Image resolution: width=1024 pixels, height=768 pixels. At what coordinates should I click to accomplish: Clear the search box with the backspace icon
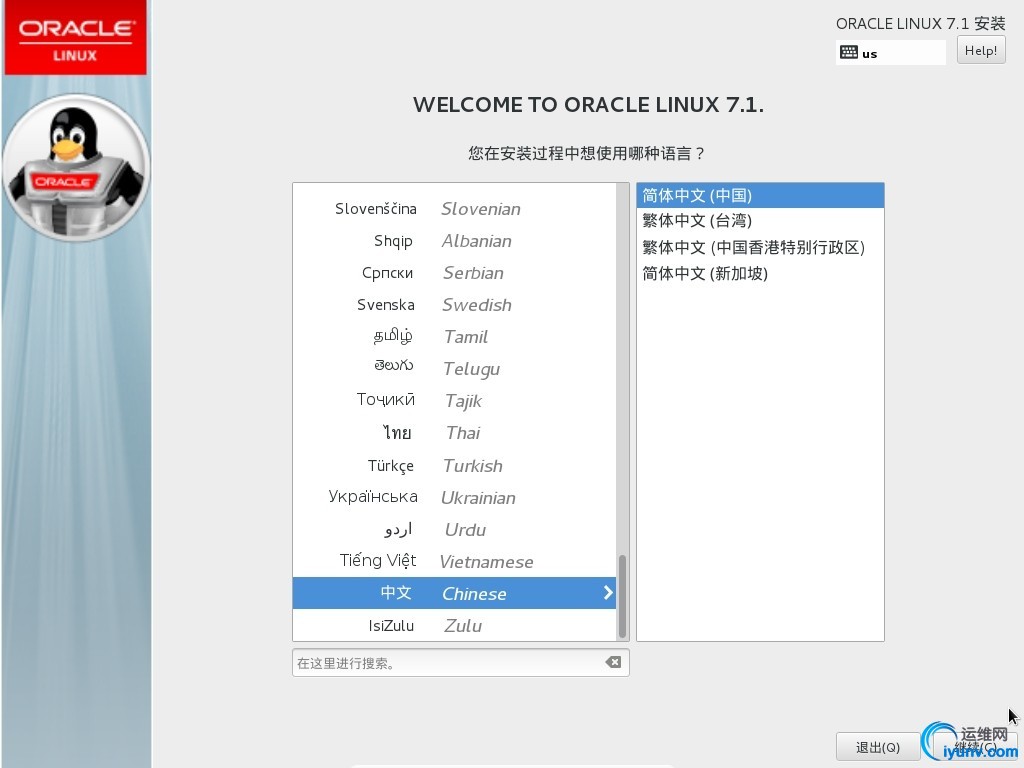[x=613, y=662]
